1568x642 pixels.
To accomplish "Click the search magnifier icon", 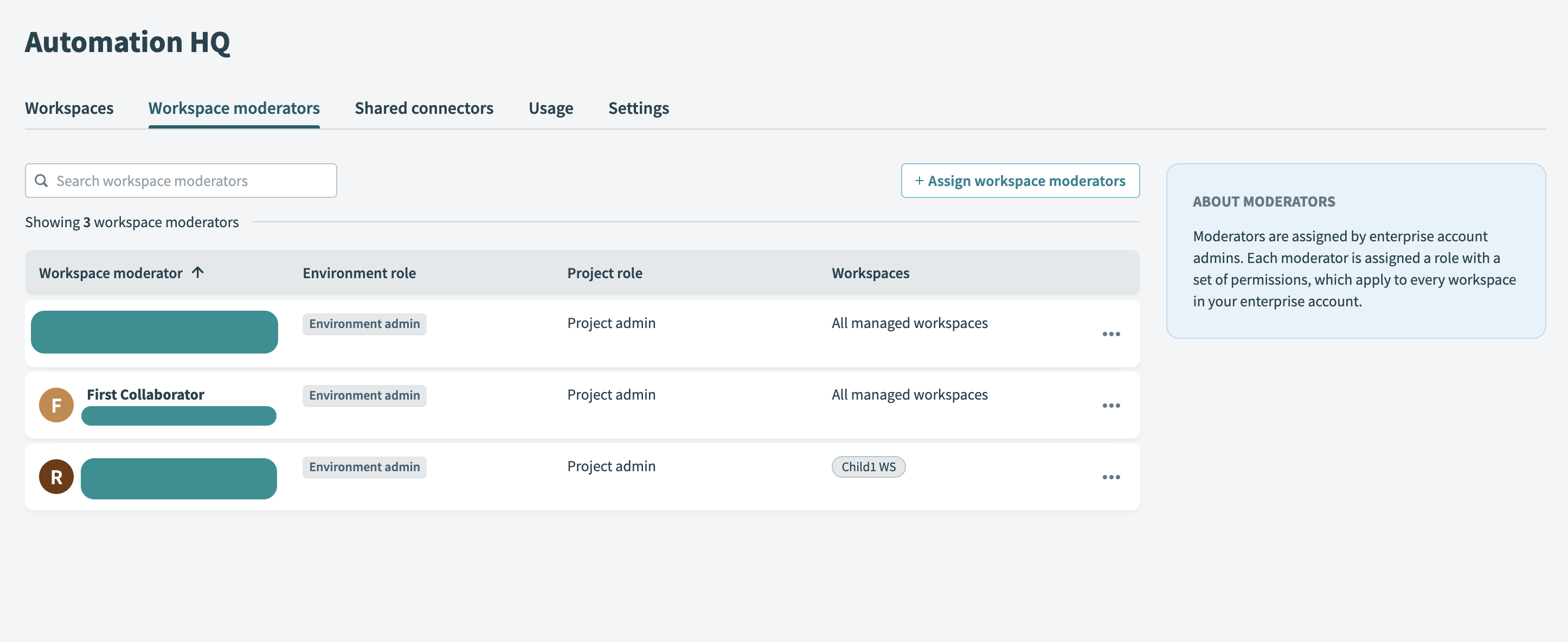I will (41, 180).
